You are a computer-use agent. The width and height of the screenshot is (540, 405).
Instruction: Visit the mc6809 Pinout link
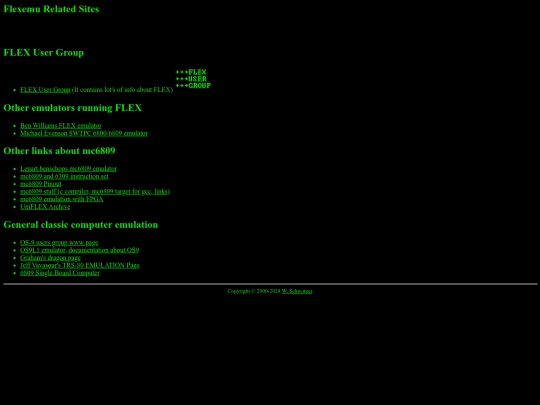tap(41, 184)
